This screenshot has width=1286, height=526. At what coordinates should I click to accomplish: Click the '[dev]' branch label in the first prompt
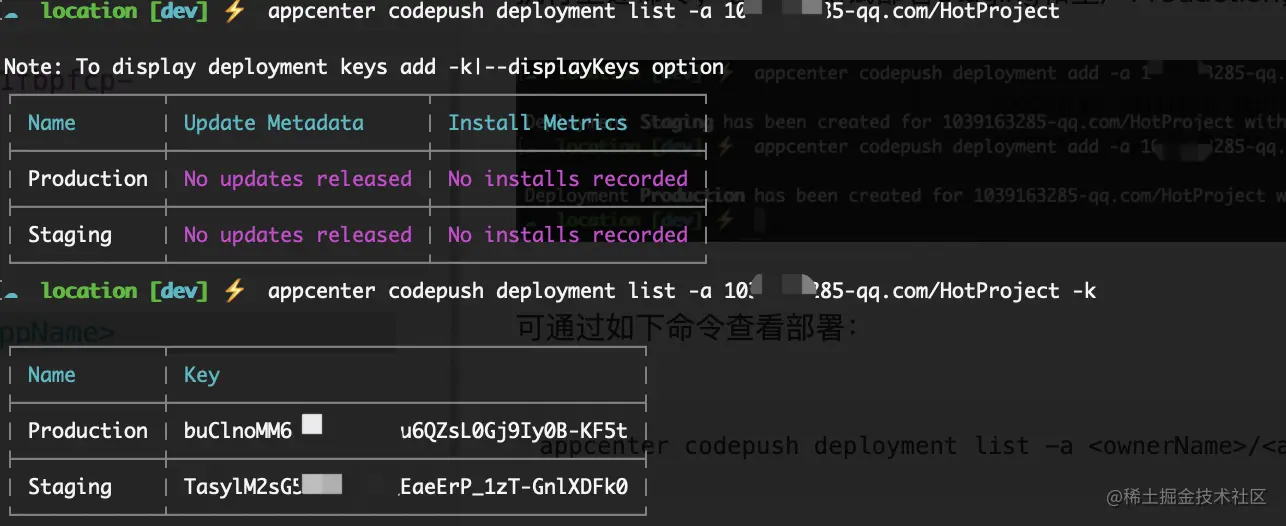click(x=179, y=11)
